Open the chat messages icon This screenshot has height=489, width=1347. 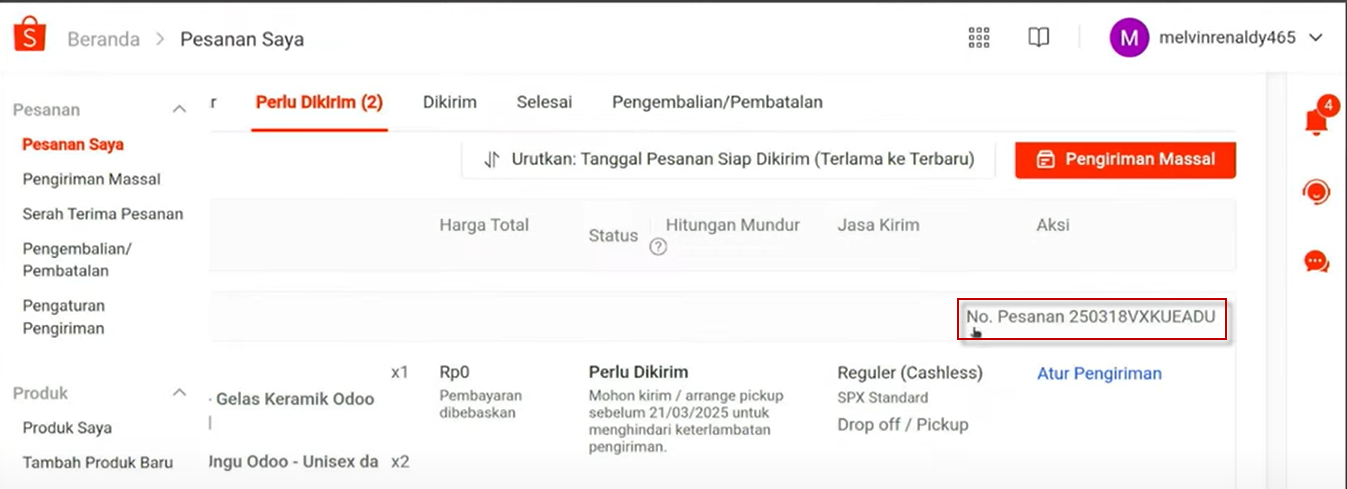pos(1317,262)
